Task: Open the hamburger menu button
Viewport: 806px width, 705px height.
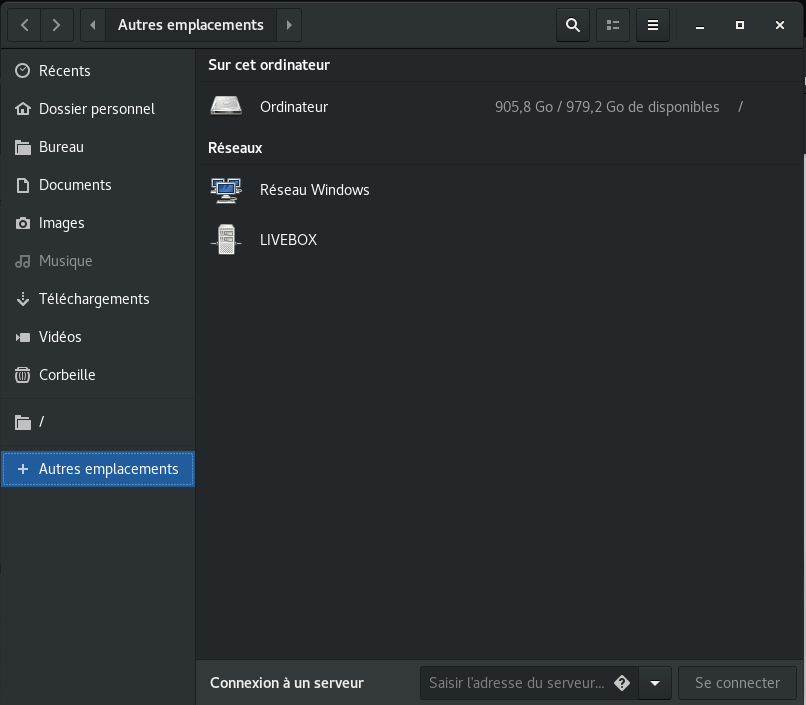Action: click(653, 25)
